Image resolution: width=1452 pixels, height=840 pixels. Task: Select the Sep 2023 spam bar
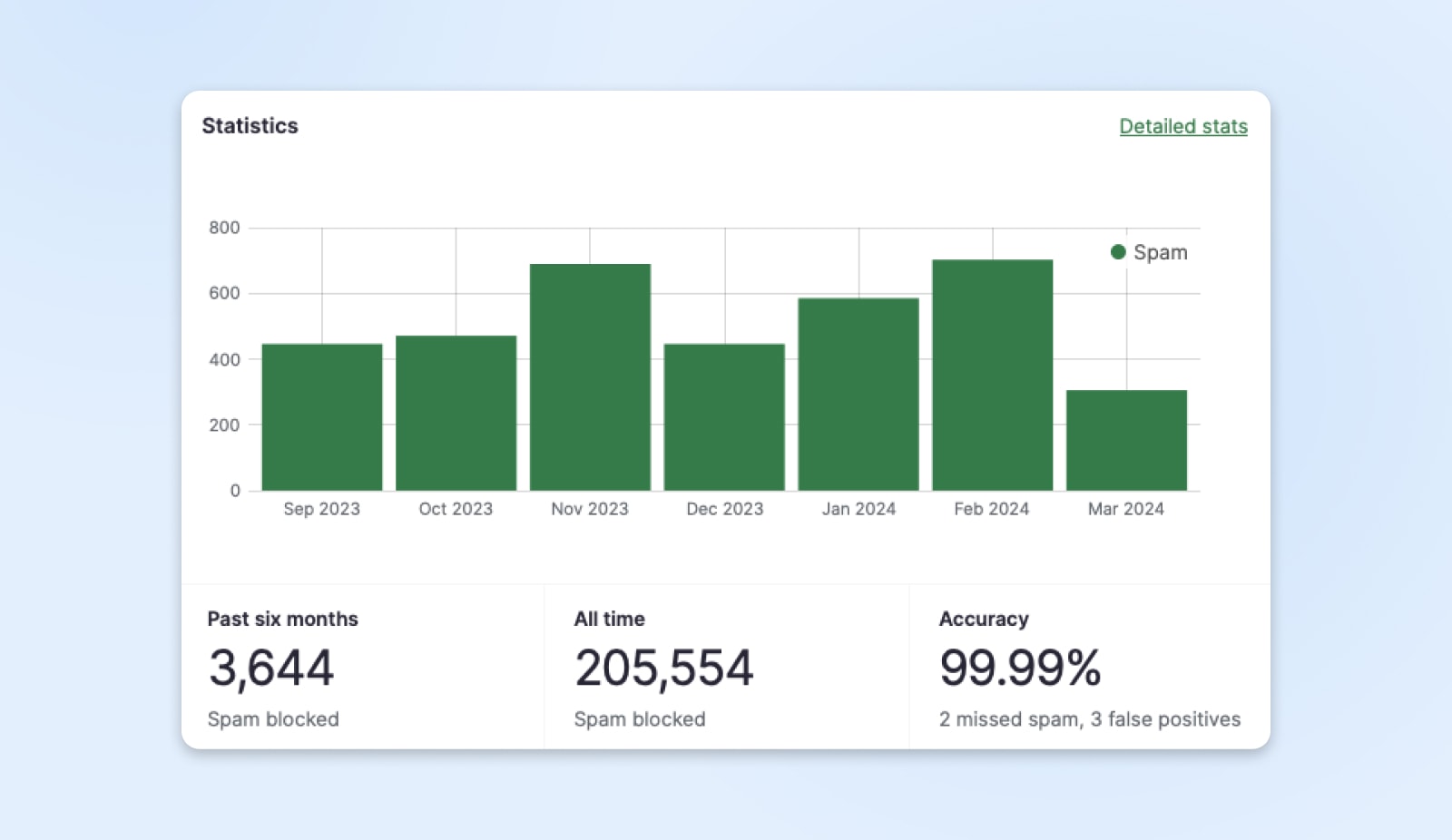tap(322, 417)
